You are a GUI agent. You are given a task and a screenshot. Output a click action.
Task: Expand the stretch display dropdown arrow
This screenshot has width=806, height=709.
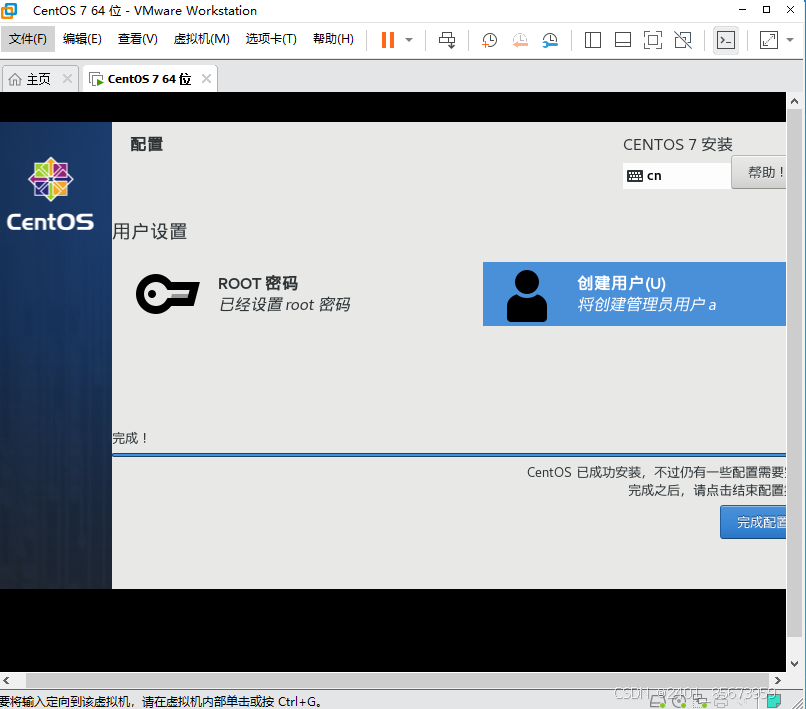click(791, 40)
